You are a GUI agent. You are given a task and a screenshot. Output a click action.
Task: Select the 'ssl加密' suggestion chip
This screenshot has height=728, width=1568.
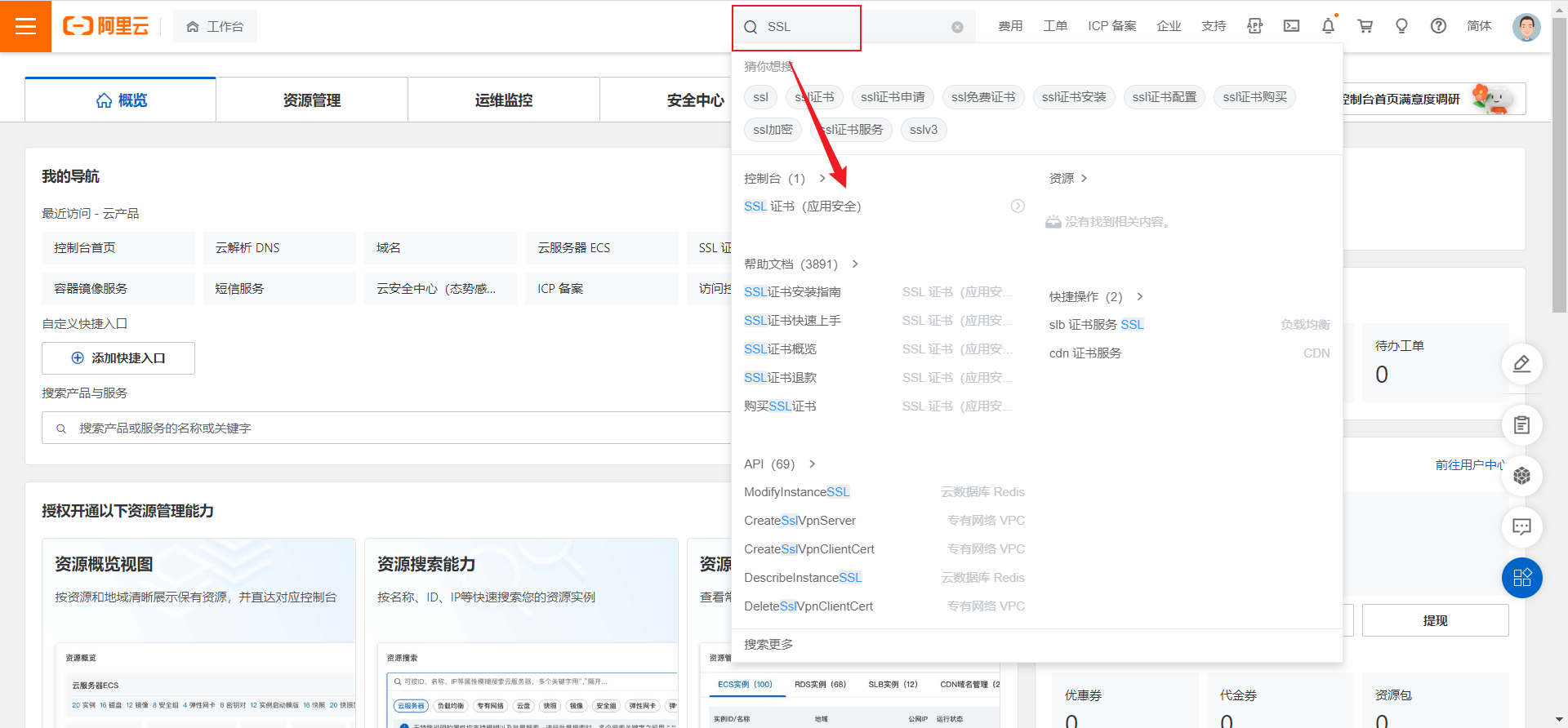tap(773, 130)
